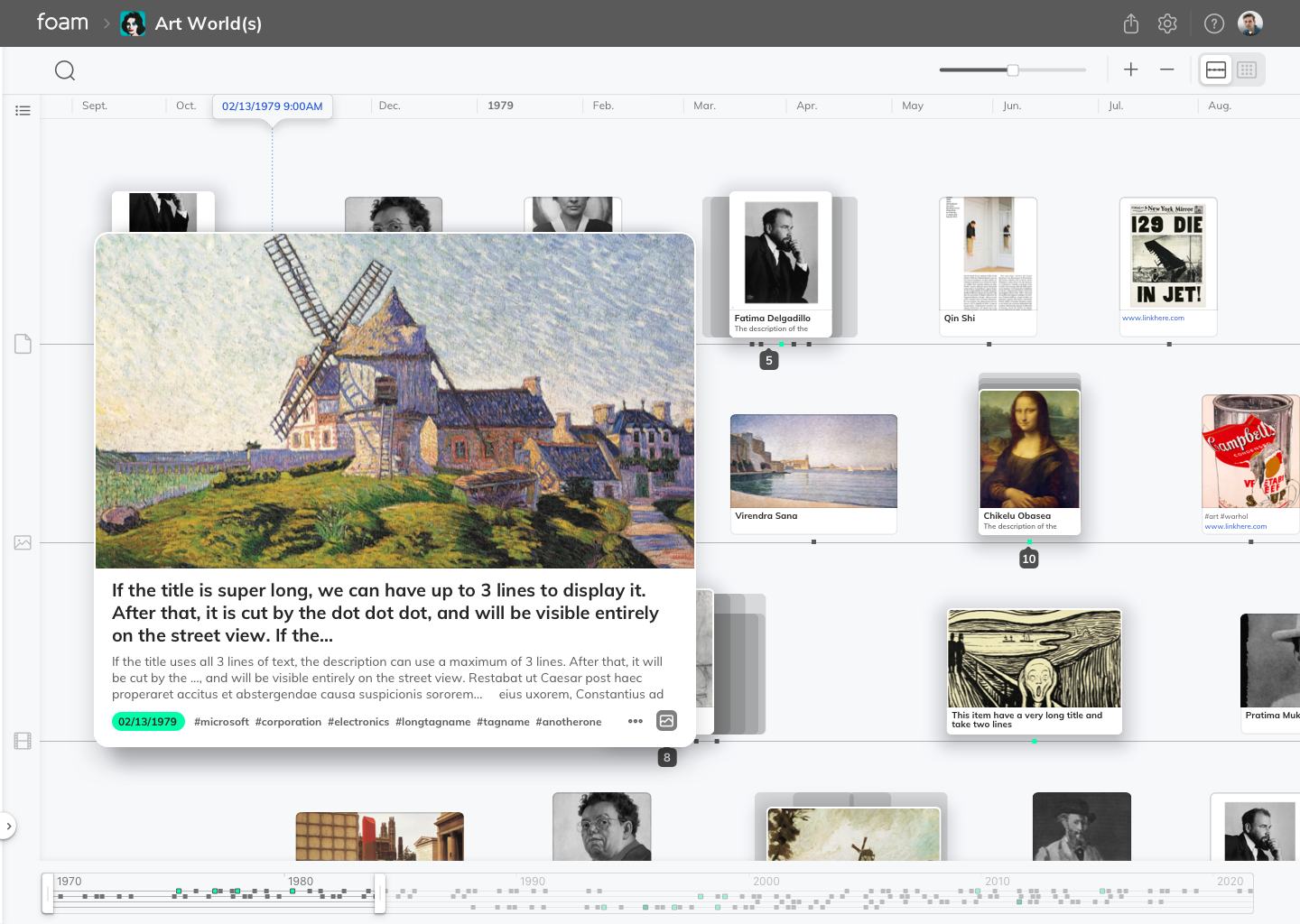
Task: Click the Art World(s) breadcrumb title
Action: point(209,23)
